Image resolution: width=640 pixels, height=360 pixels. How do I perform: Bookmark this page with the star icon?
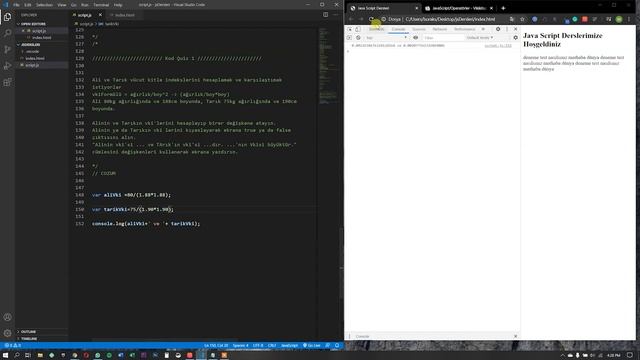tap(522, 19)
